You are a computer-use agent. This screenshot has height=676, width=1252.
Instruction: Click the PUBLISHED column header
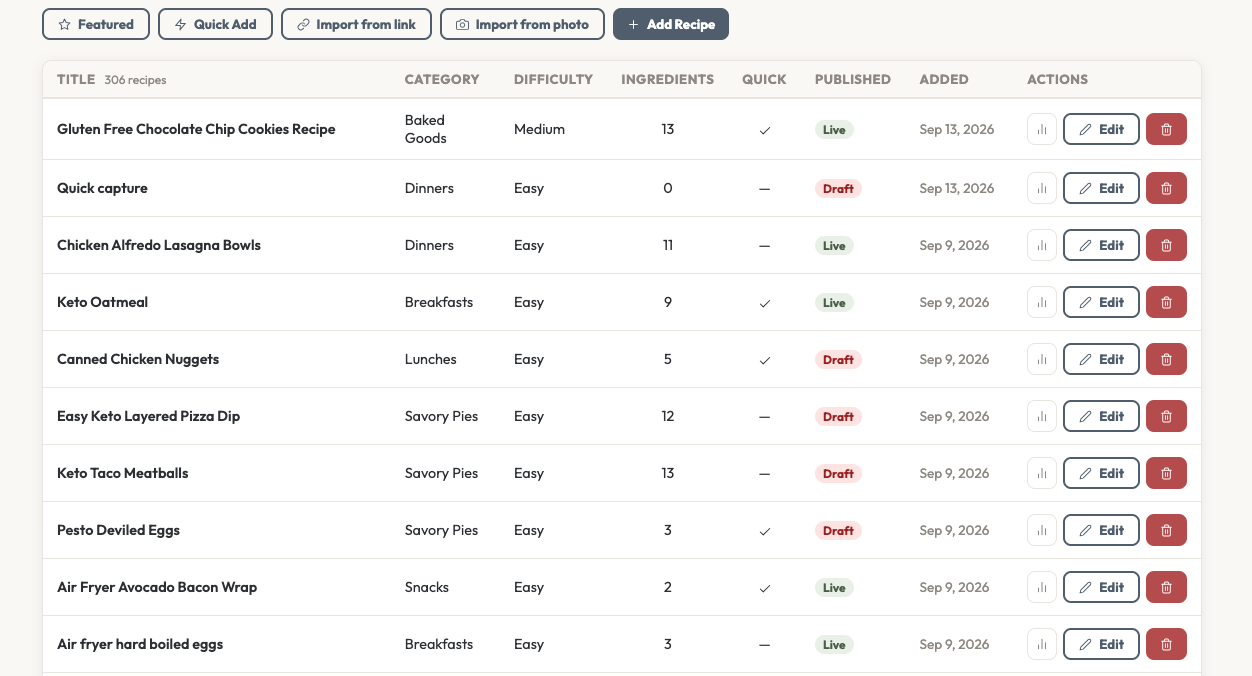click(x=853, y=79)
